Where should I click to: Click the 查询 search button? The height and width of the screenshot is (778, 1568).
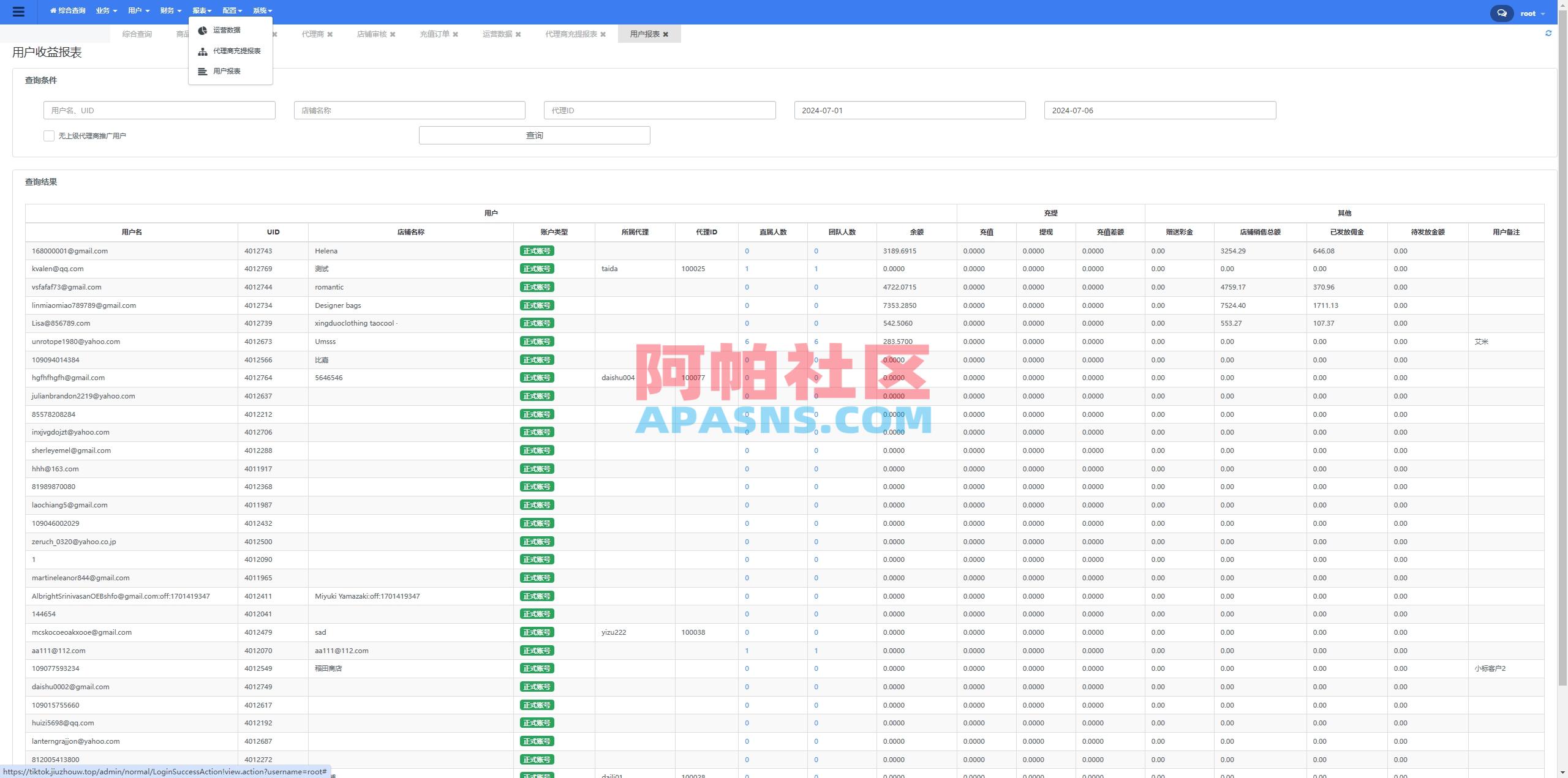pyautogui.click(x=534, y=135)
